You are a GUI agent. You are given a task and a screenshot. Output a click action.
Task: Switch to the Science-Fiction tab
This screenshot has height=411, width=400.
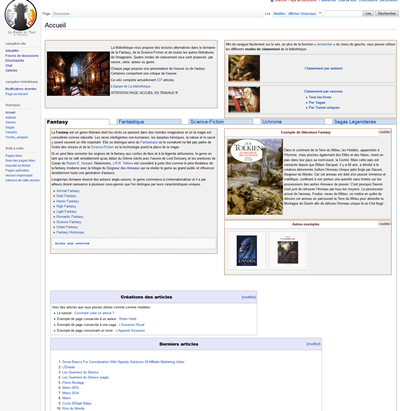click(220, 122)
